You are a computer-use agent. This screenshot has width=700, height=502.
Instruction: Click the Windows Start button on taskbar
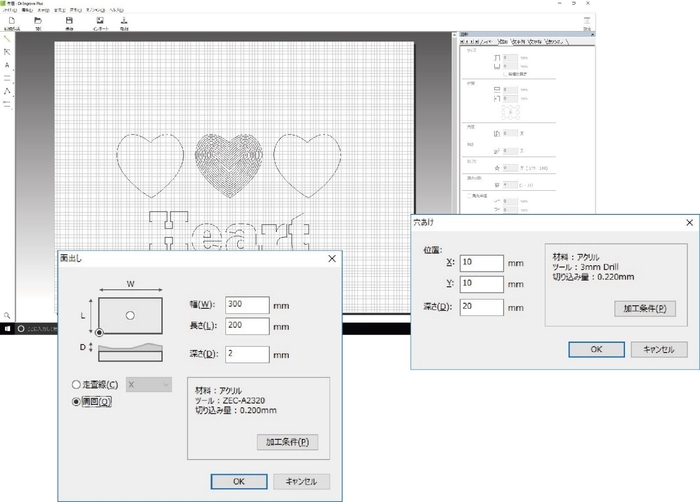coord(7,328)
